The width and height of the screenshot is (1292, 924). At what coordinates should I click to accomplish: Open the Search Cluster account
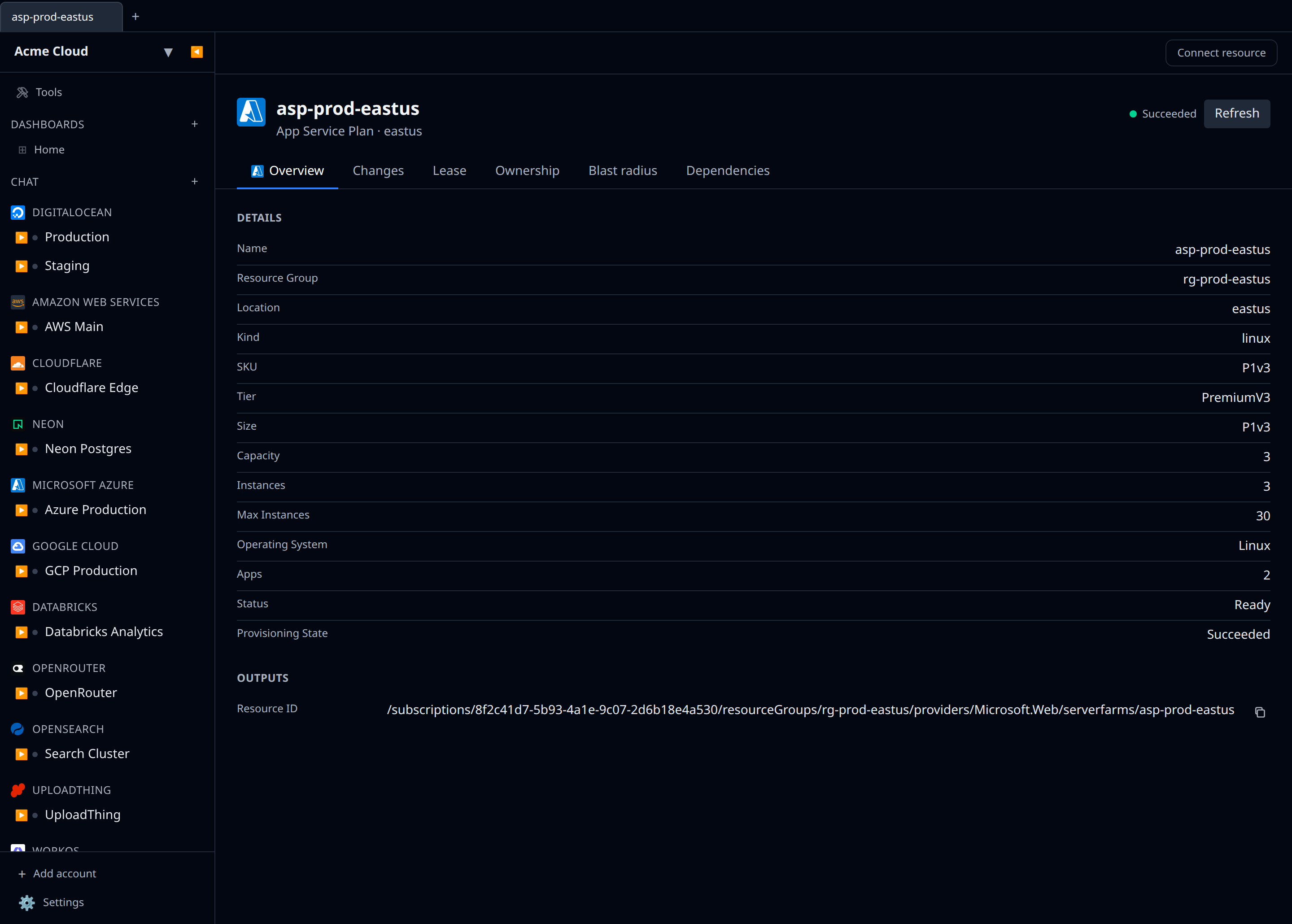87,753
